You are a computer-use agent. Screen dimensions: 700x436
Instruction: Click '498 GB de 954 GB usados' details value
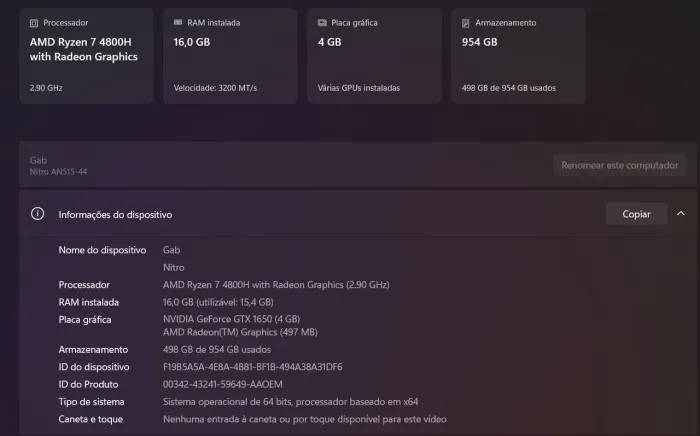click(x=217, y=349)
